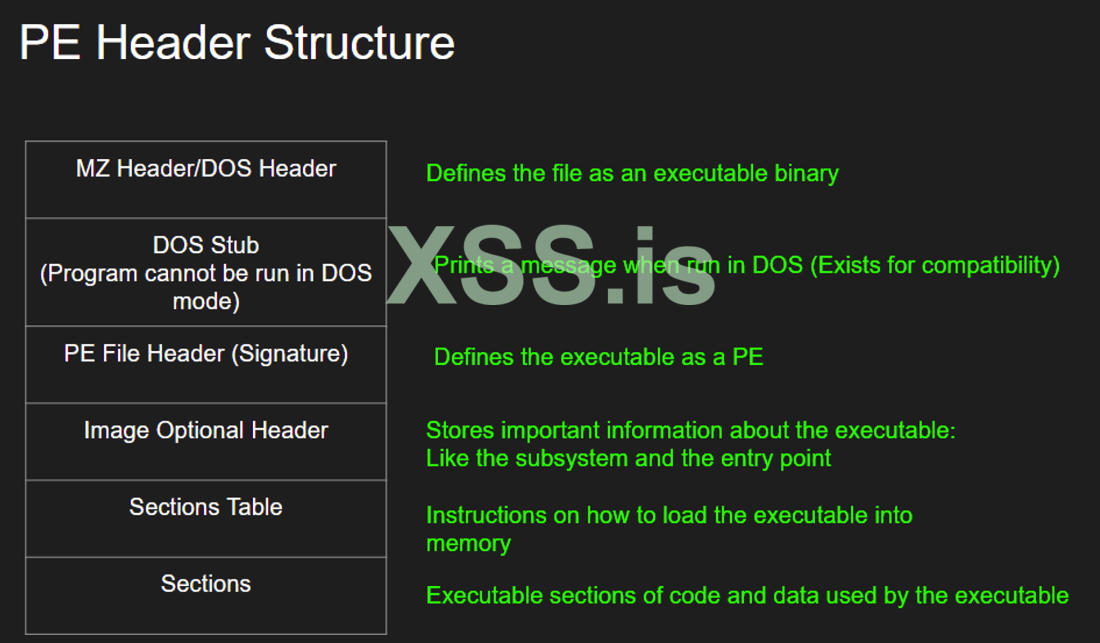Click "Defines the executable as a PE" text
The height and width of the screenshot is (643, 1100).
(598, 357)
